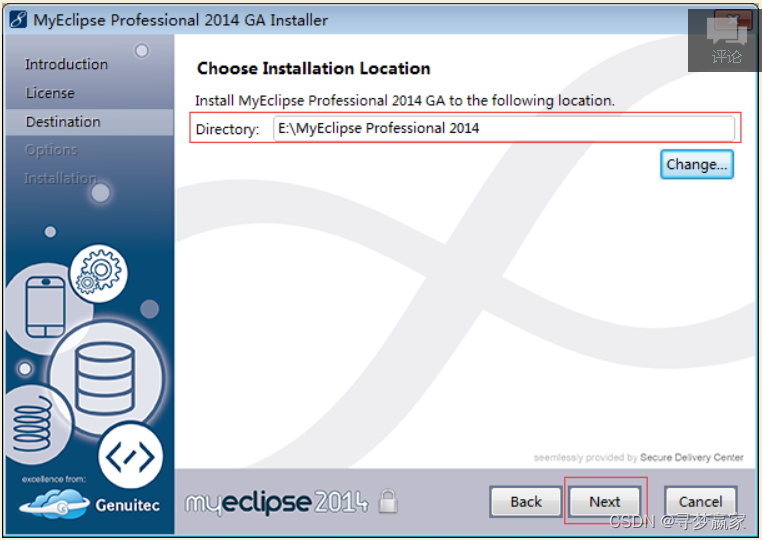
Task: Cancel the MyEclipse installation
Action: pyautogui.click(x=700, y=501)
